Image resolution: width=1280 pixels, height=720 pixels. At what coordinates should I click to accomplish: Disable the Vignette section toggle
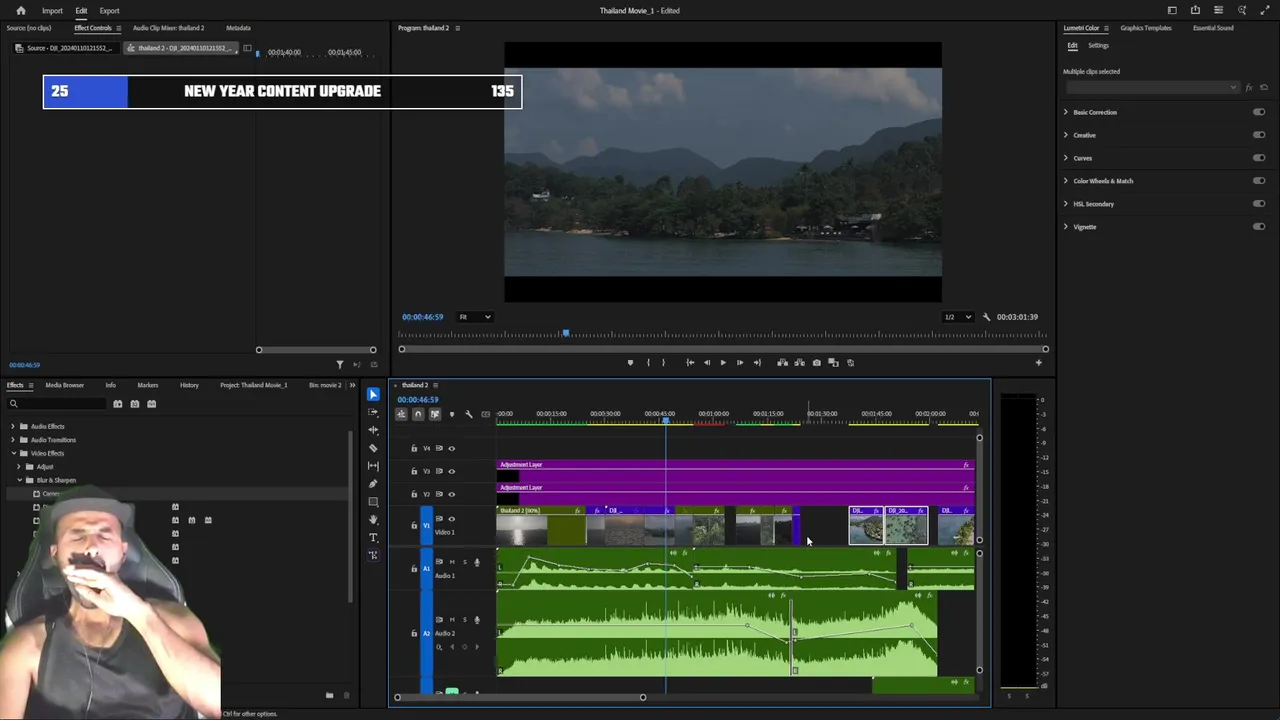(1259, 227)
